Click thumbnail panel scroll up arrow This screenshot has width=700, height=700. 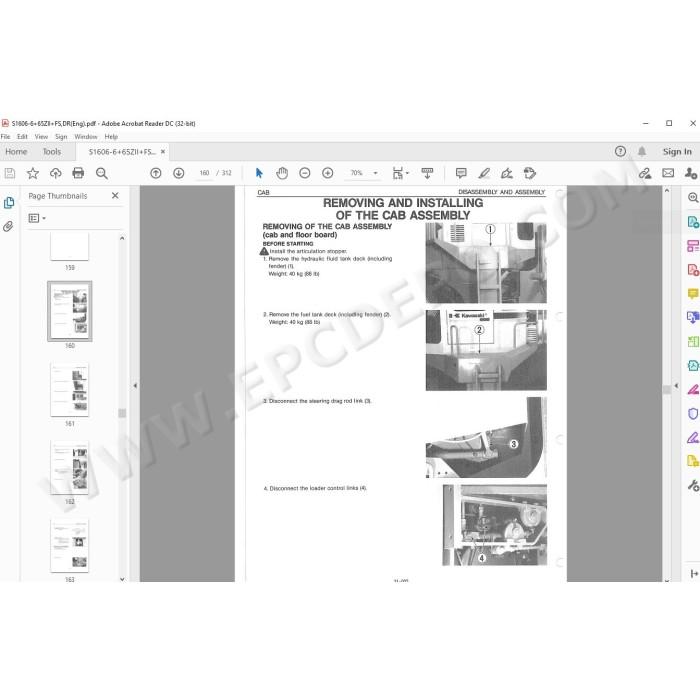122,238
